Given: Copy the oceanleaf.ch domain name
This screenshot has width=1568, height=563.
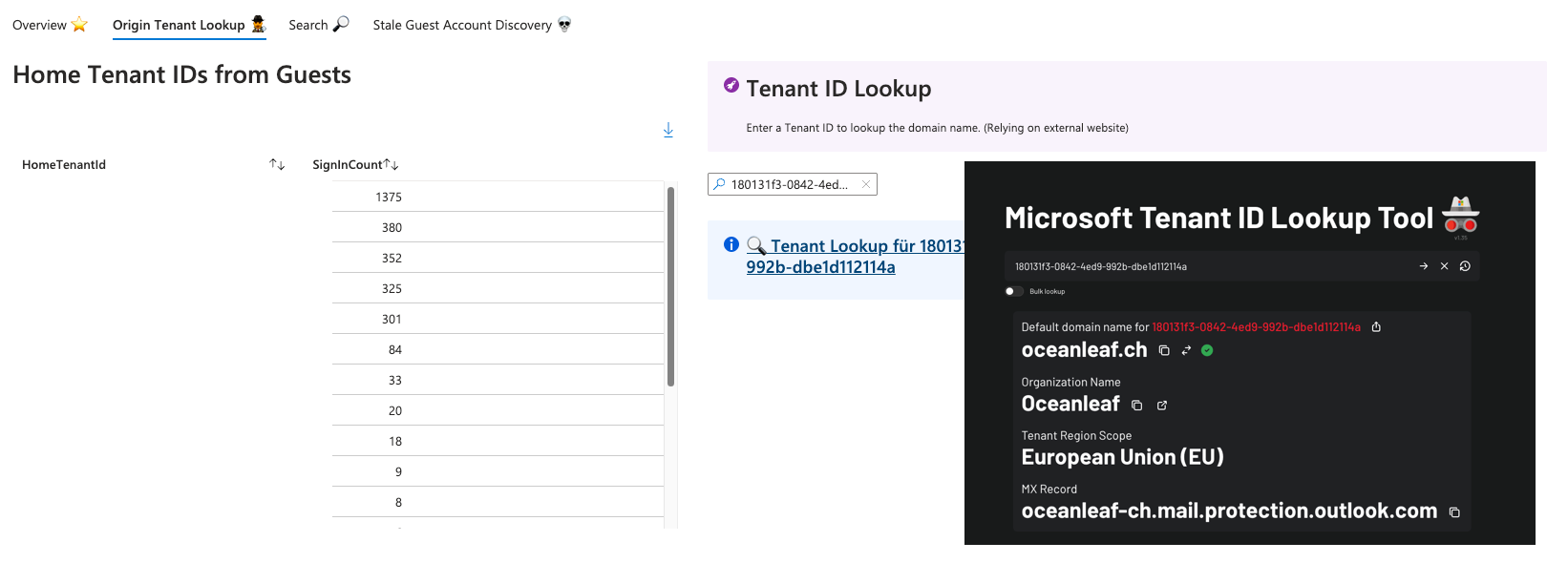Looking at the screenshot, I should coord(1164,350).
